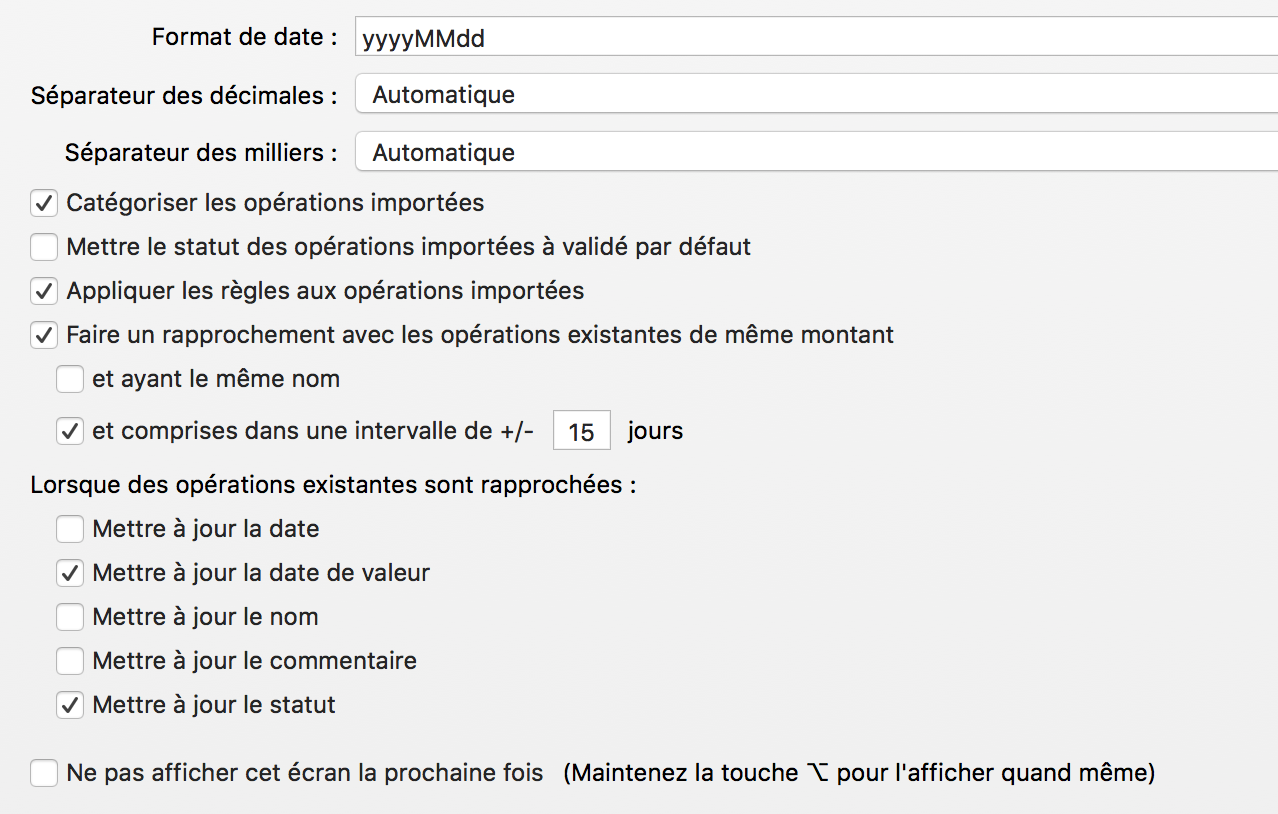Toggle Faire un rapprochement avec les opérations existantes
Viewport: 1278px width, 814px height.
pyautogui.click(x=44, y=335)
